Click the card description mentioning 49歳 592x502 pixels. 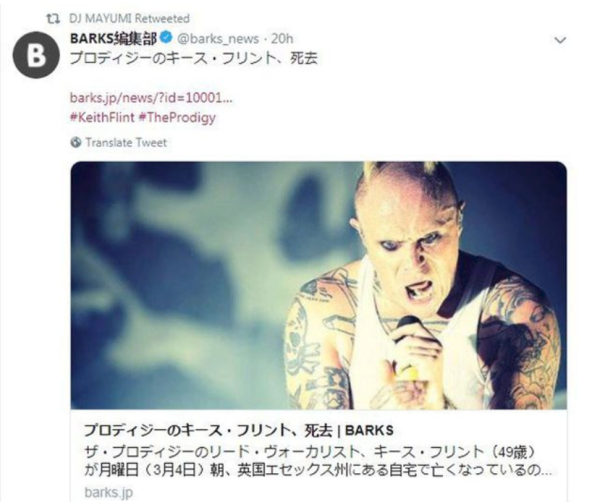(310, 451)
